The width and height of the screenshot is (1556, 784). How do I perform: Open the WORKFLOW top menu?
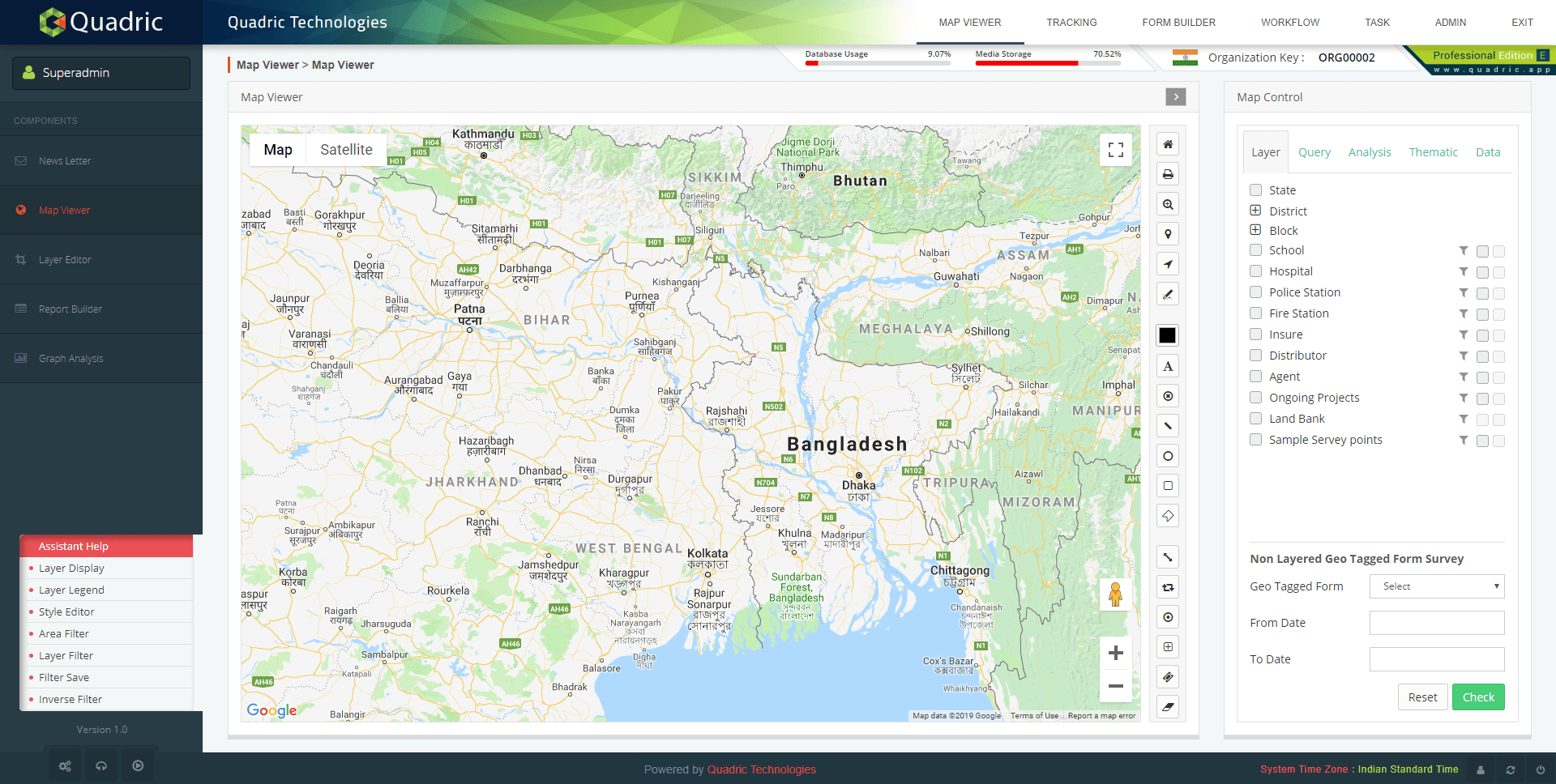(x=1290, y=23)
